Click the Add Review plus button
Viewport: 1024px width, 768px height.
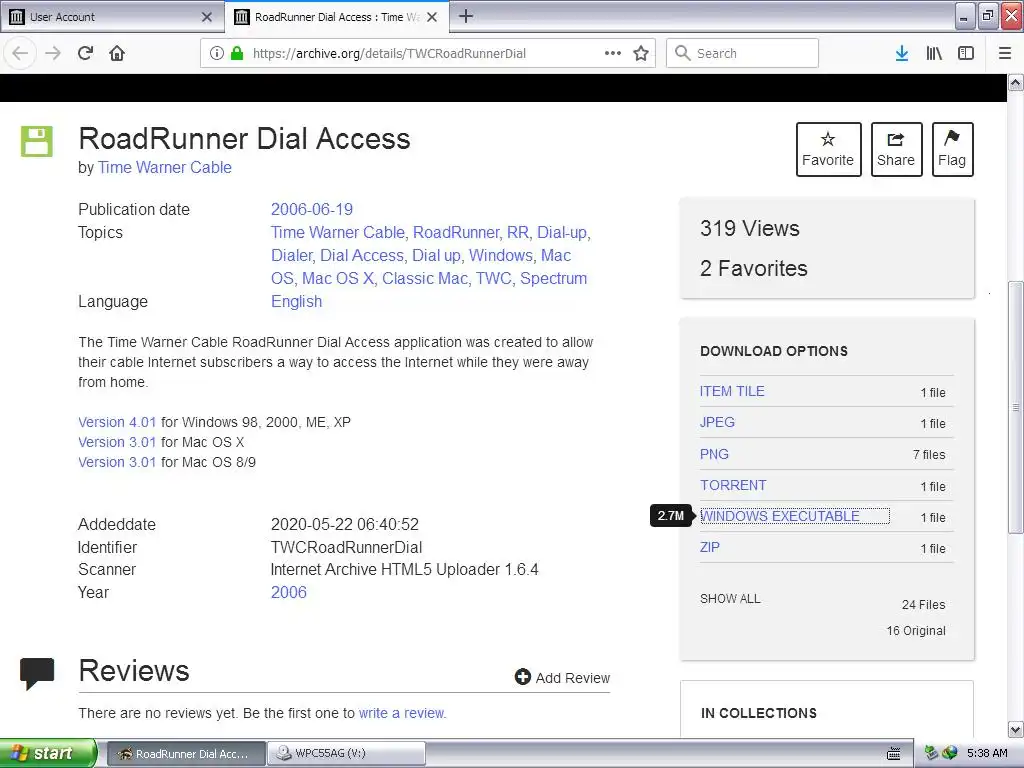pos(562,677)
